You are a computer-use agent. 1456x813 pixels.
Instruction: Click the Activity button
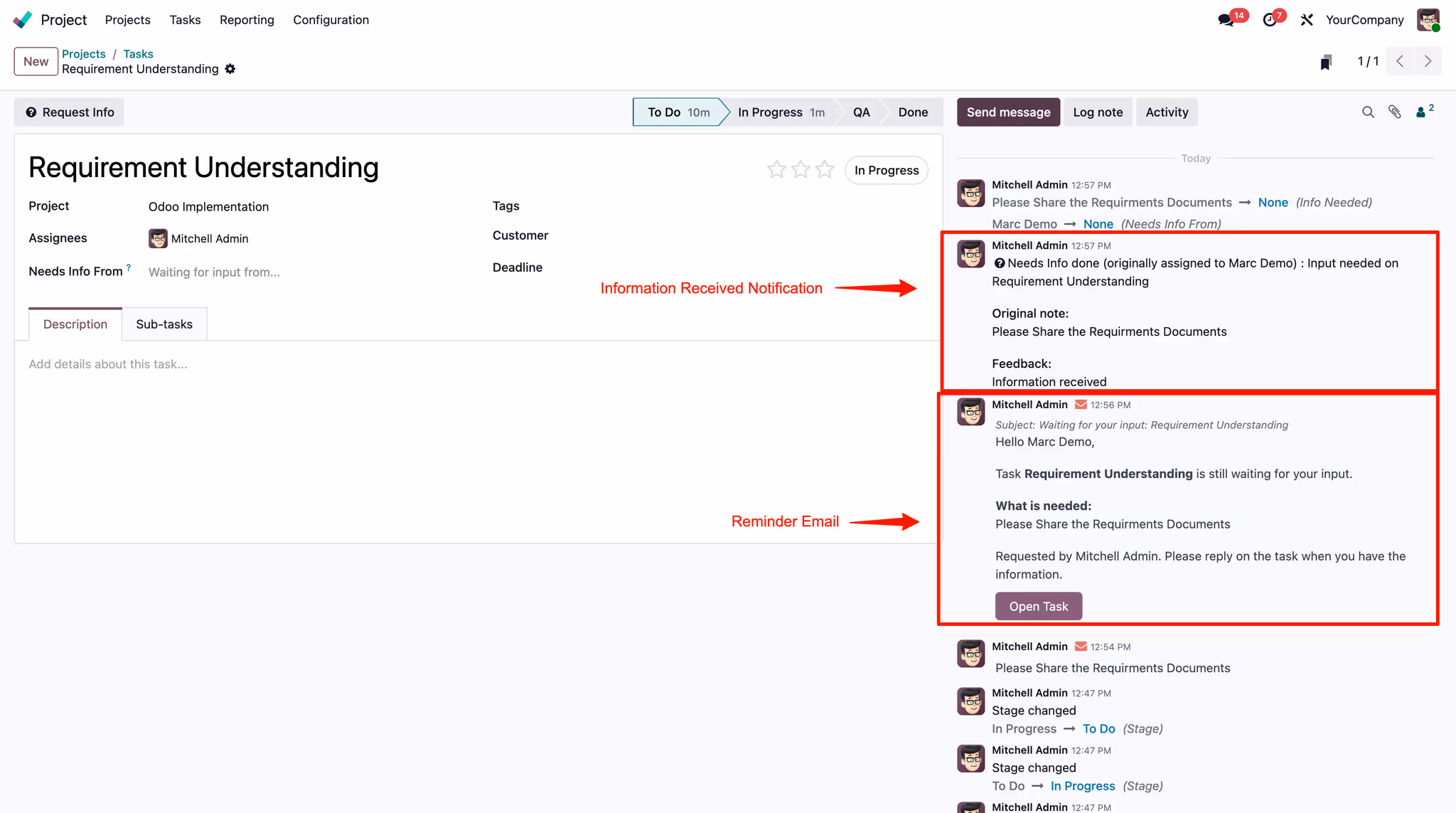1167,112
